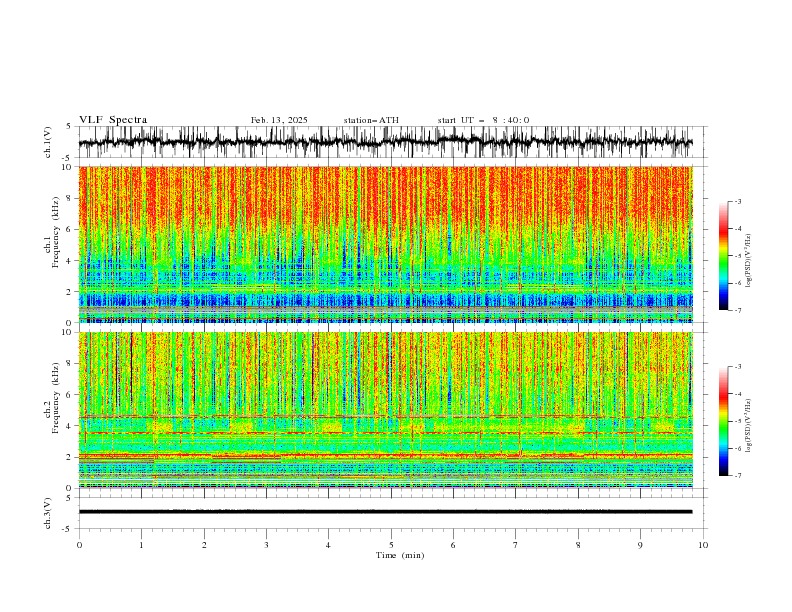Click the "-7" tick on ch.1 colorbar

click(x=737, y=310)
